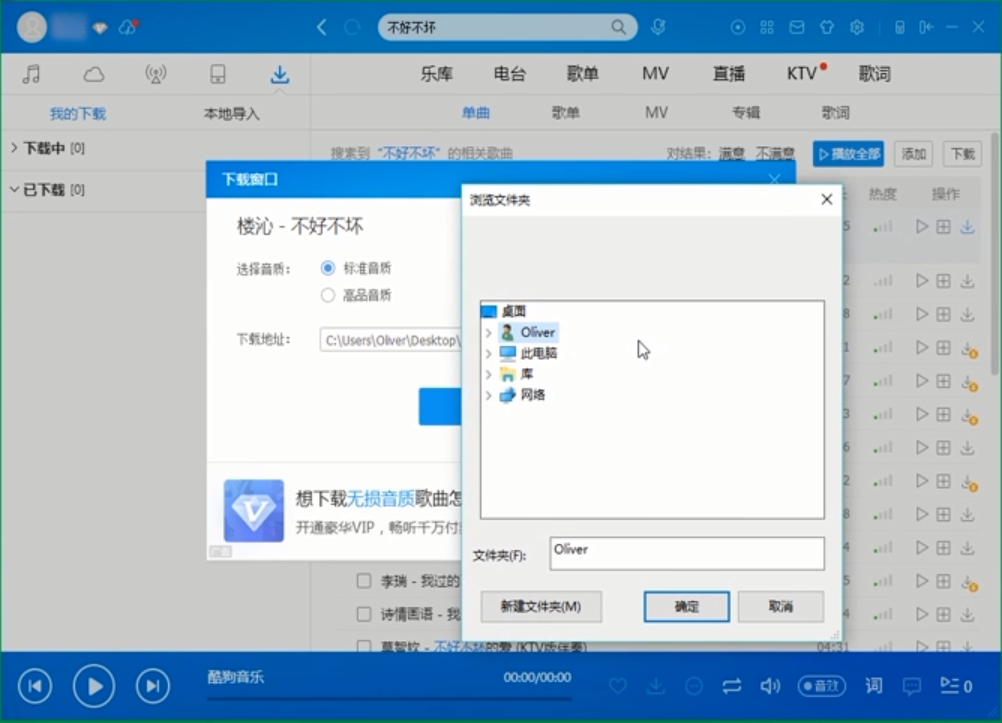This screenshot has width=1002, height=723.
Task: Click the search magnifier icon
Action: click(x=618, y=27)
